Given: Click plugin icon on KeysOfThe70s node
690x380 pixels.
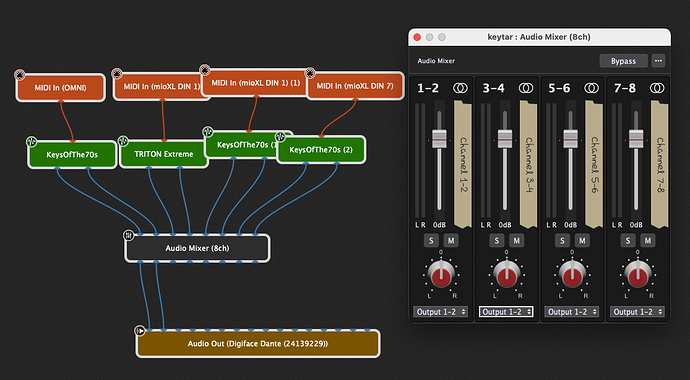Looking at the screenshot, I should 31,141.
